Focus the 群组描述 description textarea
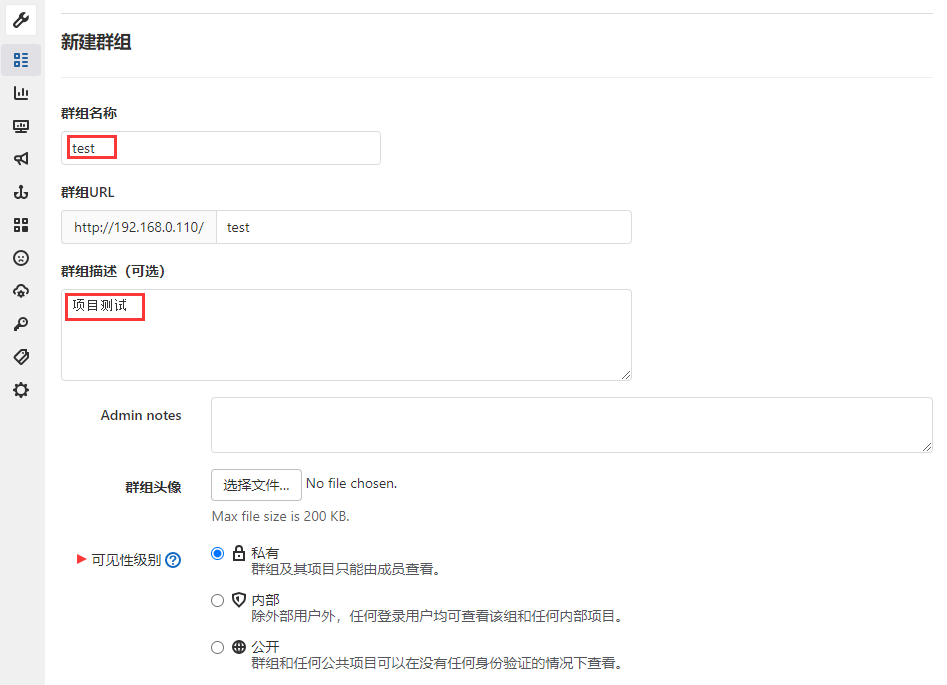The image size is (947, 685). [347, 335]
